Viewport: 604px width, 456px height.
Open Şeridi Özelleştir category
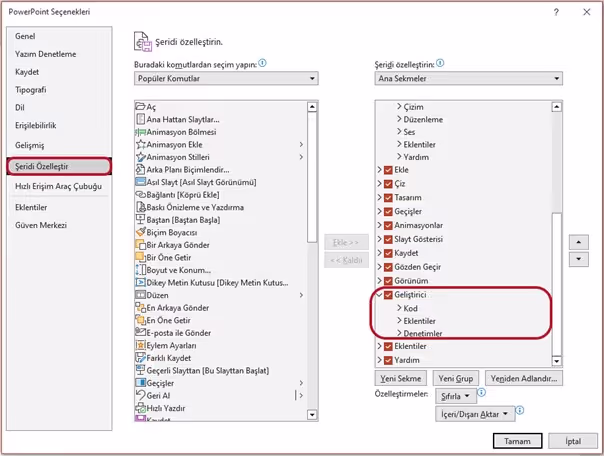coord(59,166)
